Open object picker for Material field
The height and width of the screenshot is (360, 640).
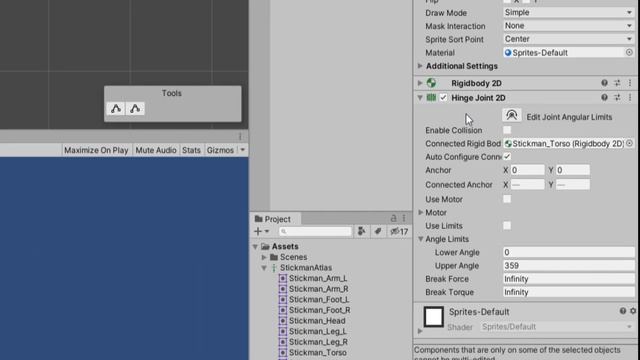tap(629, 52)
